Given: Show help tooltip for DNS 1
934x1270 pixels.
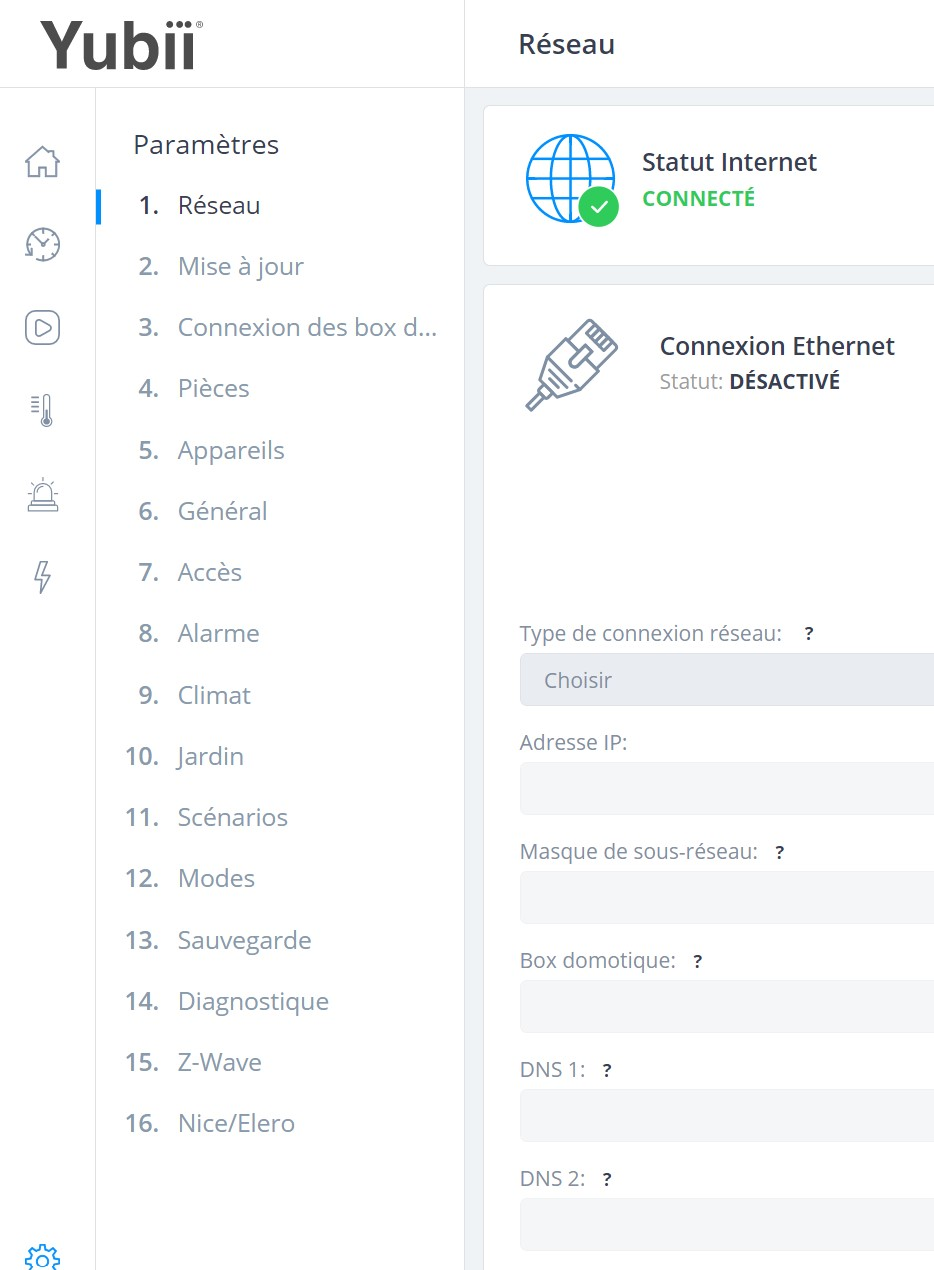Looking at the screenshot, I should (x=606, y=1070).
